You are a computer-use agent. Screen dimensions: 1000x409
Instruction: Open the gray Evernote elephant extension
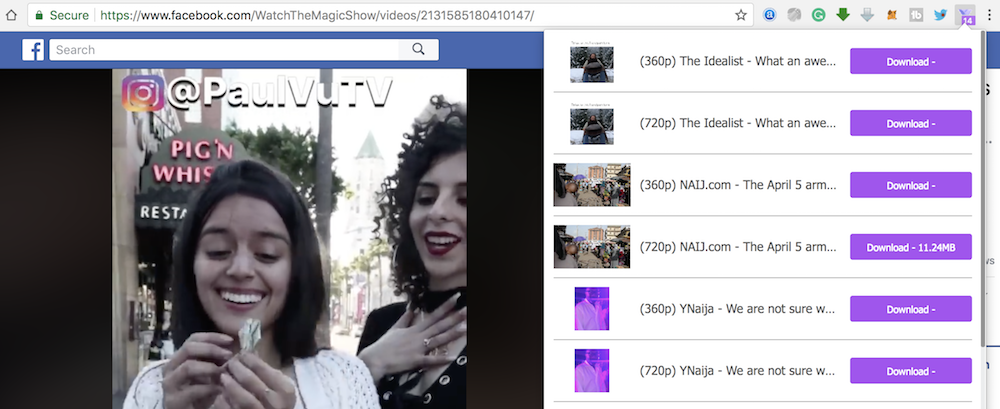point(794,15)
